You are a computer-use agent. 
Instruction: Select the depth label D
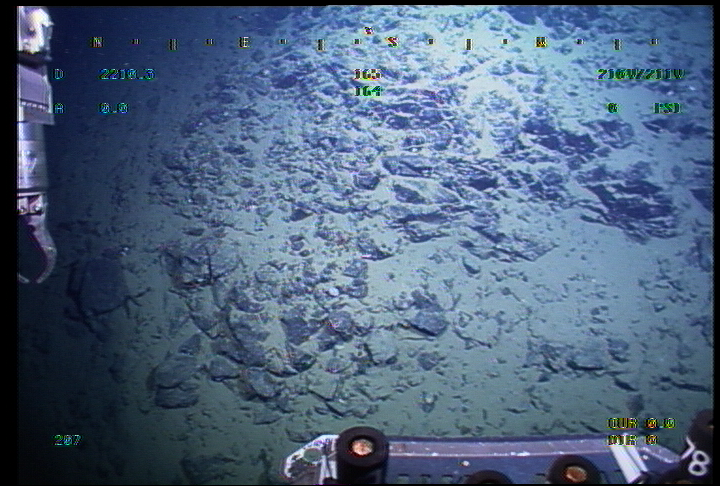point(59,74)
